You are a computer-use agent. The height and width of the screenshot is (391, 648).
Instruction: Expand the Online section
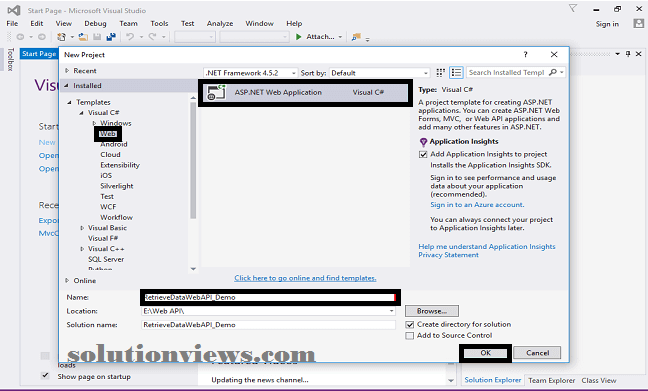(x=67, y=281)
